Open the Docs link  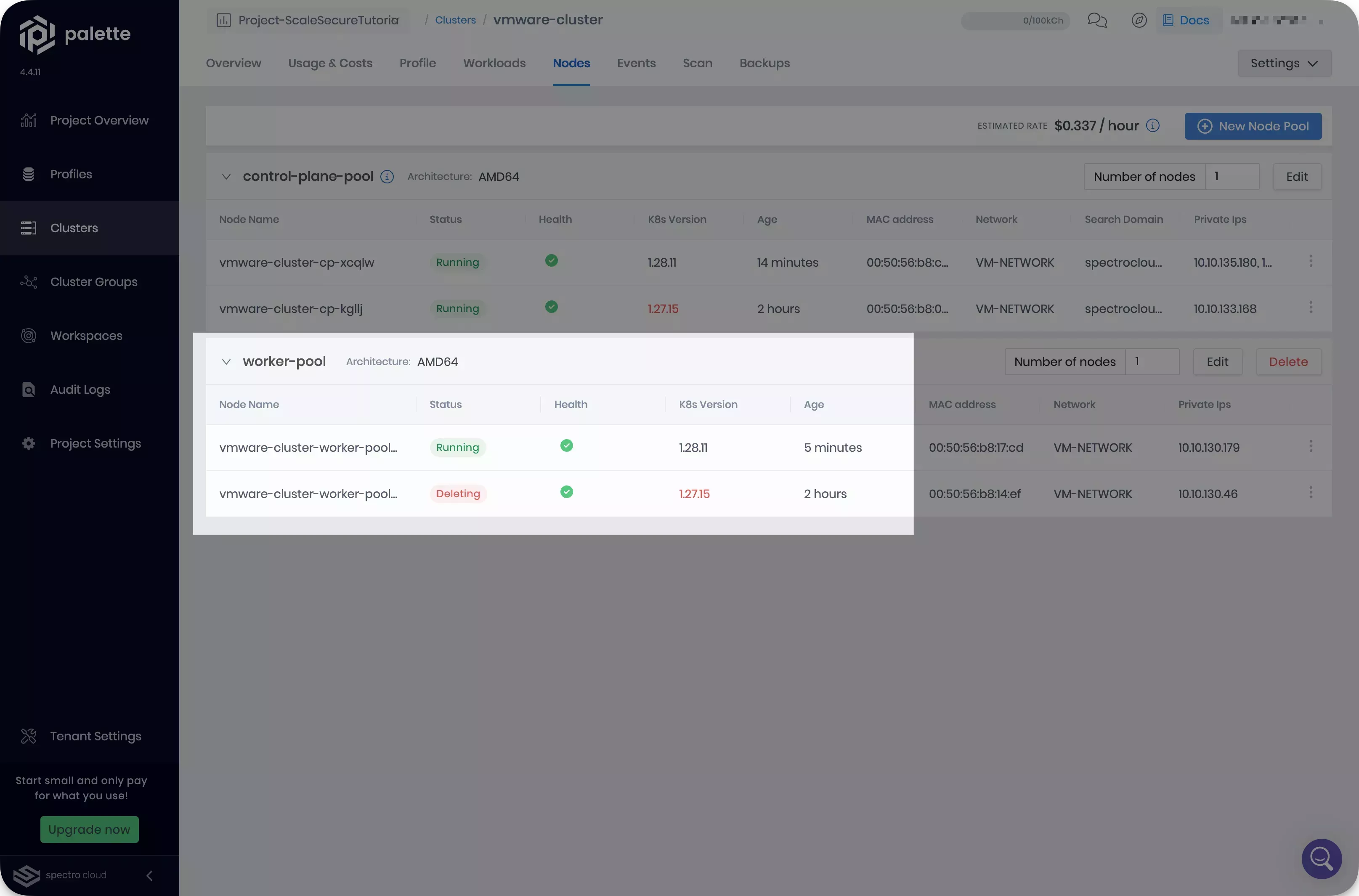click(1186, 21)
